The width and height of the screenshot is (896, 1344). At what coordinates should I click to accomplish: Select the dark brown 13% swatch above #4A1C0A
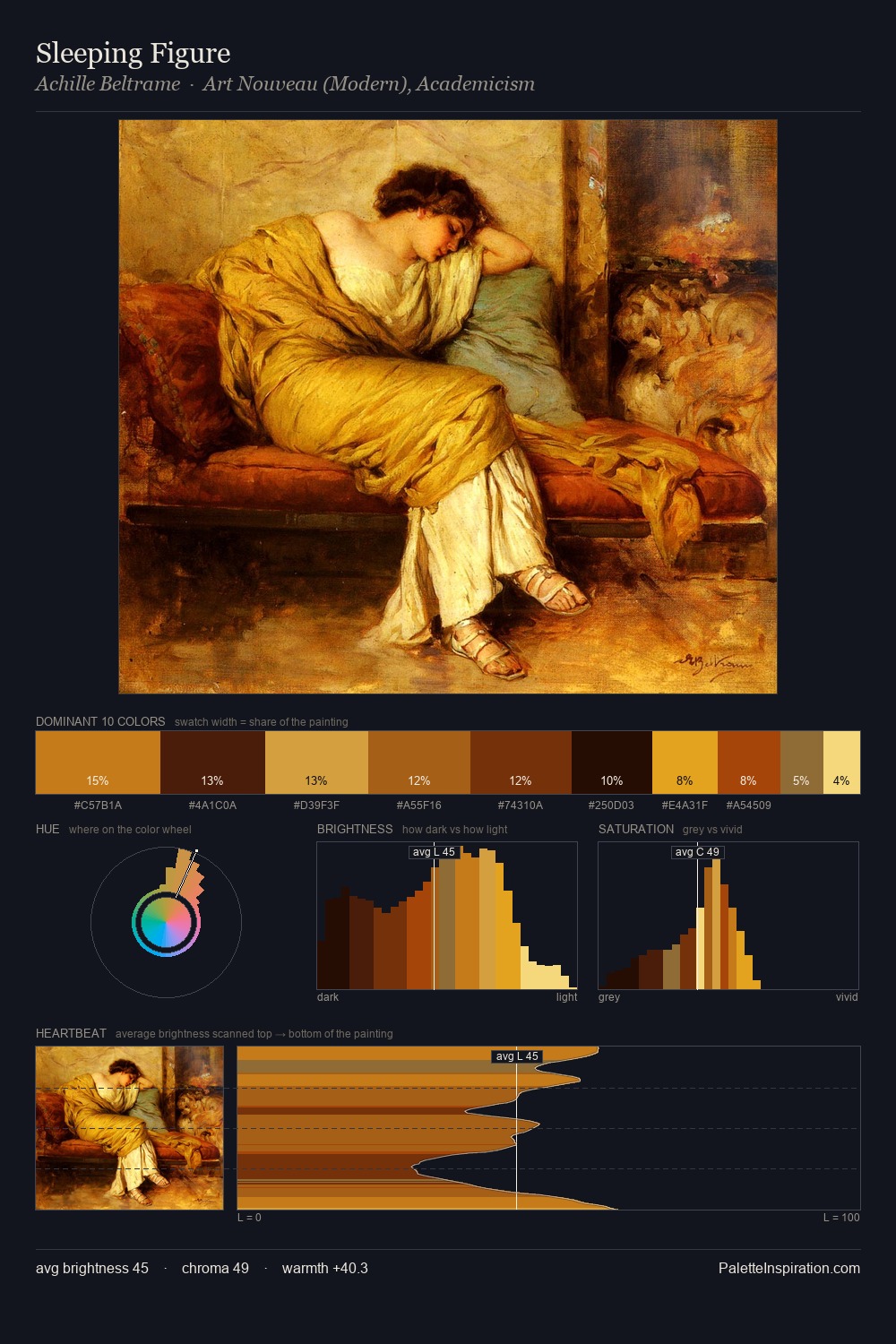click(212, 762)
